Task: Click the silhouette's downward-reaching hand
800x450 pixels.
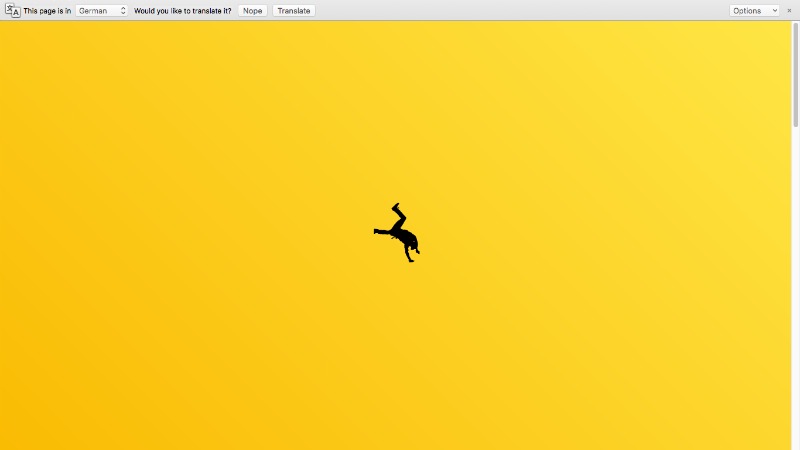Action: (409, 259)
